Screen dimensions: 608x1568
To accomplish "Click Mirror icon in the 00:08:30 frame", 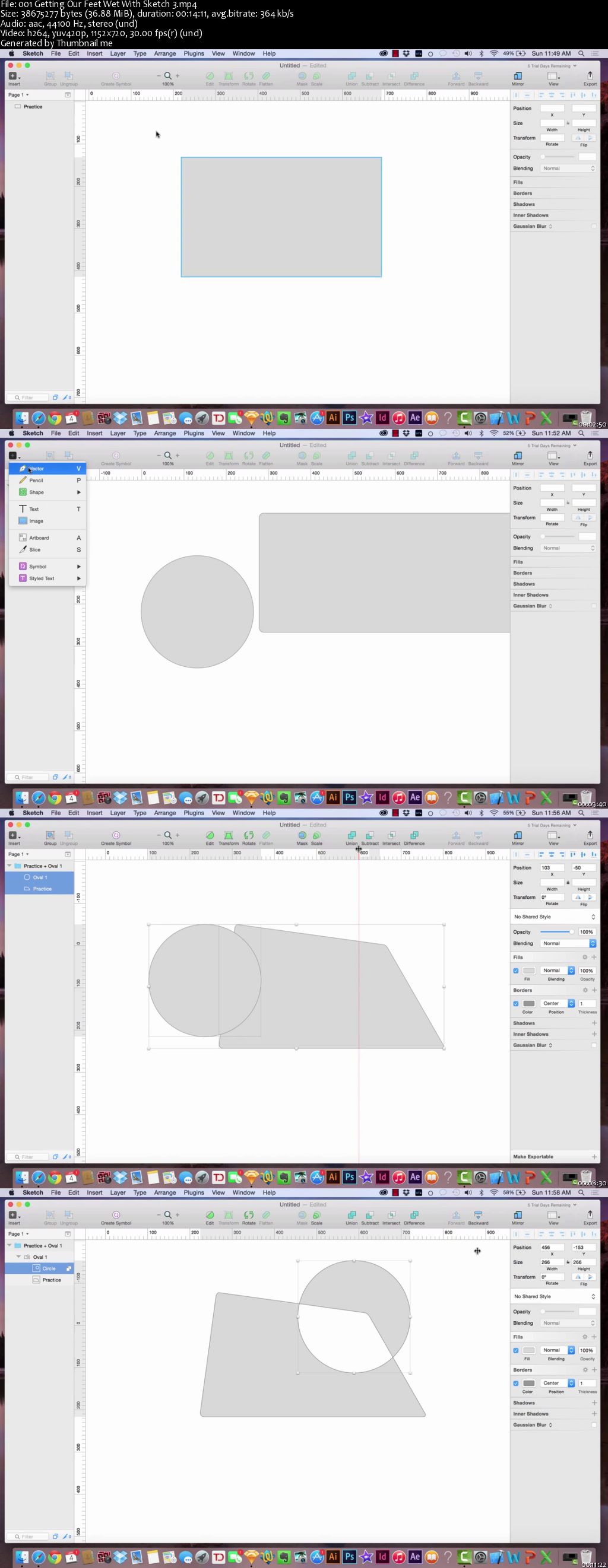I will [x=517, y=835].
